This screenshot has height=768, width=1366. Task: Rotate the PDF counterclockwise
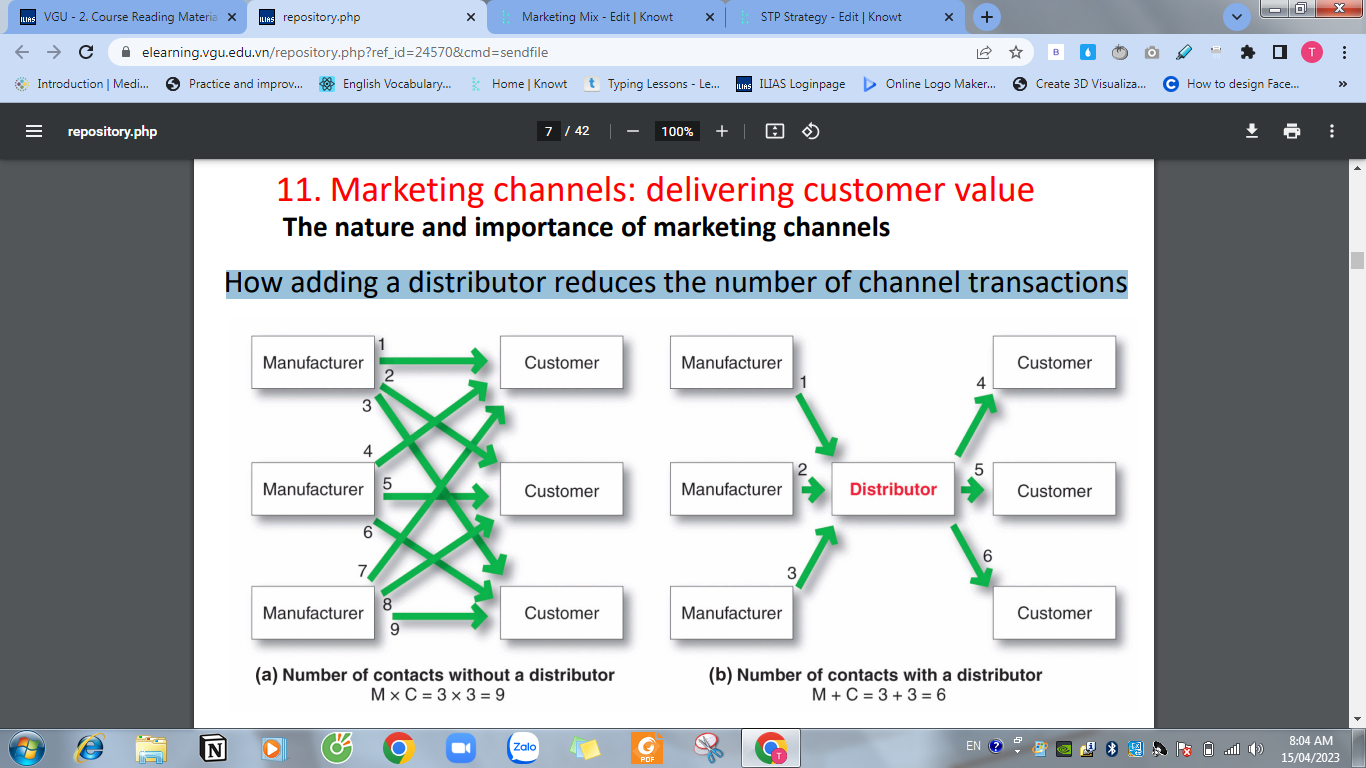(811, 131)
